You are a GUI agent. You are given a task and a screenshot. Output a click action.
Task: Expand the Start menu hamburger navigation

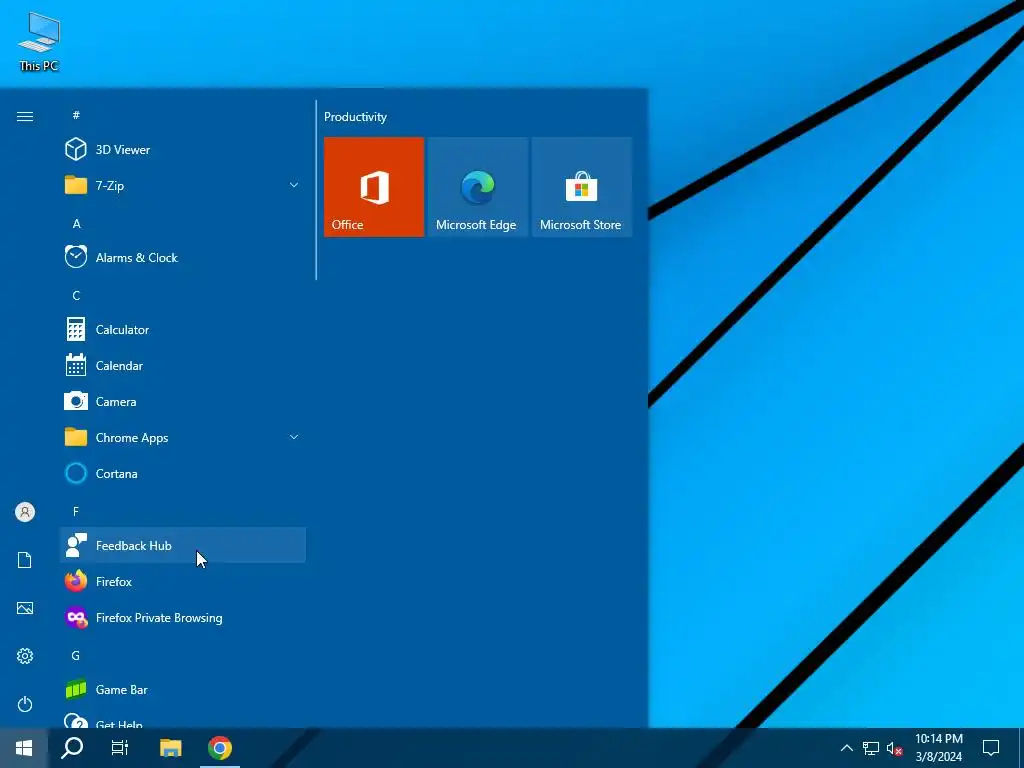pyautogui.click(x=25, y=116)
